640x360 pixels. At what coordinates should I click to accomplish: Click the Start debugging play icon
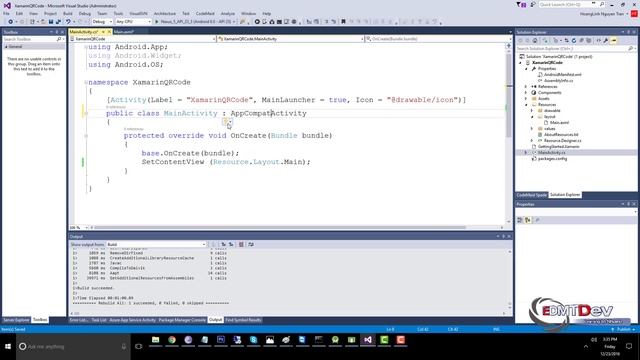pyautogui.click(x=157, y=22)
